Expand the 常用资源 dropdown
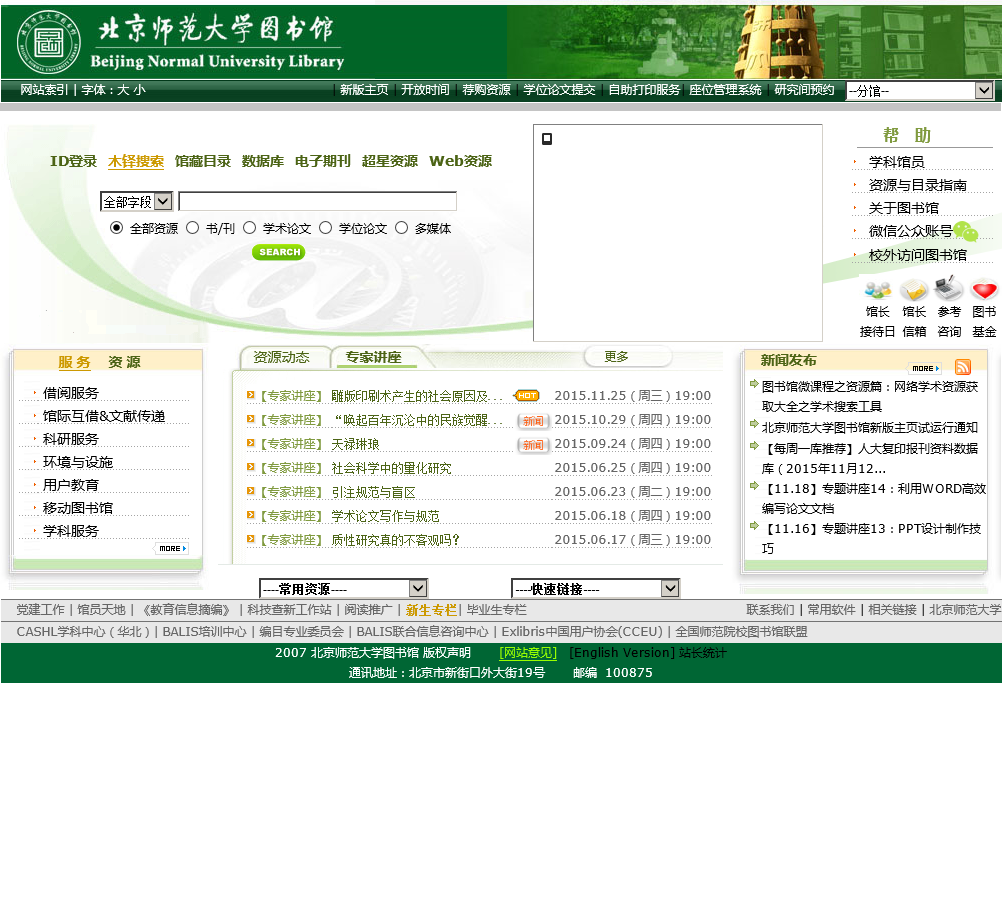 (x=343, y=588)
